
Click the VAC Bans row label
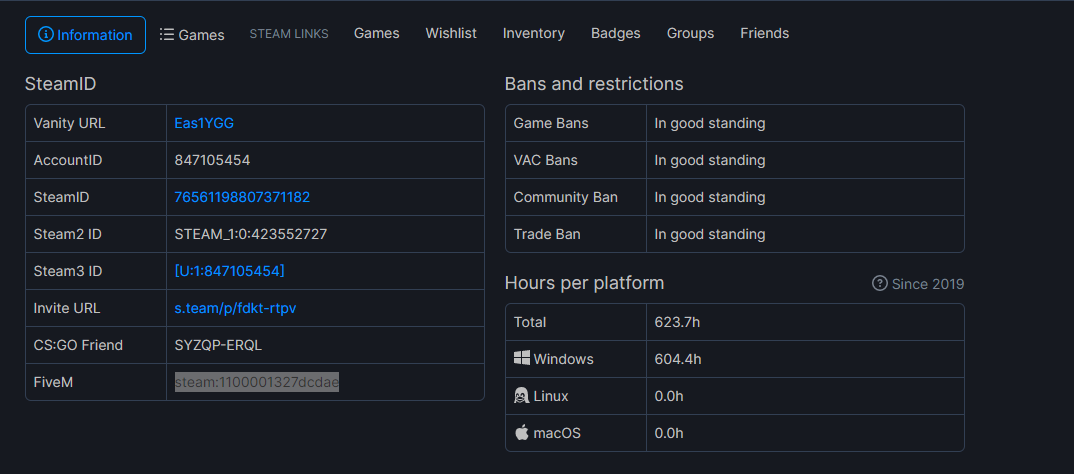pos(545,160)
